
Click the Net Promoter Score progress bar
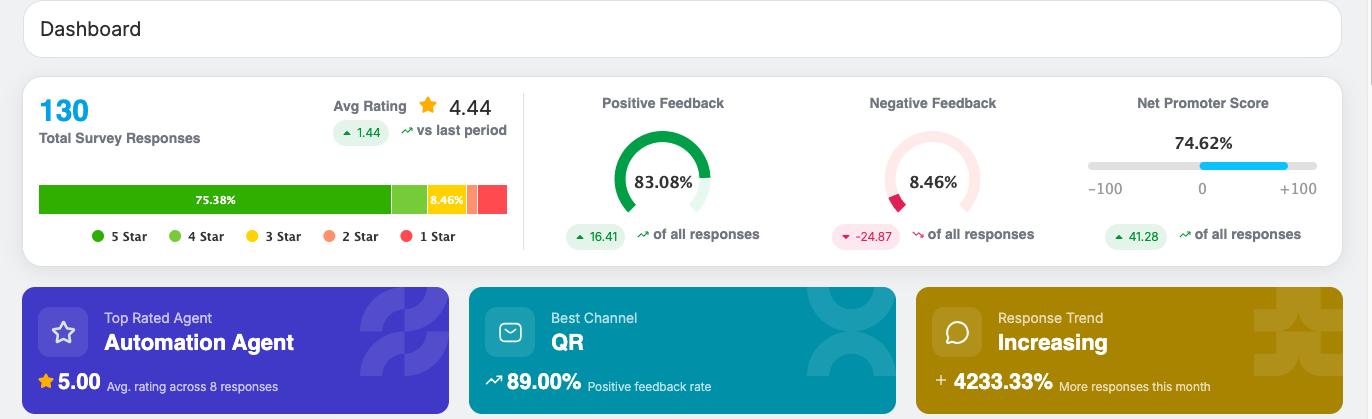[1202, 166]
